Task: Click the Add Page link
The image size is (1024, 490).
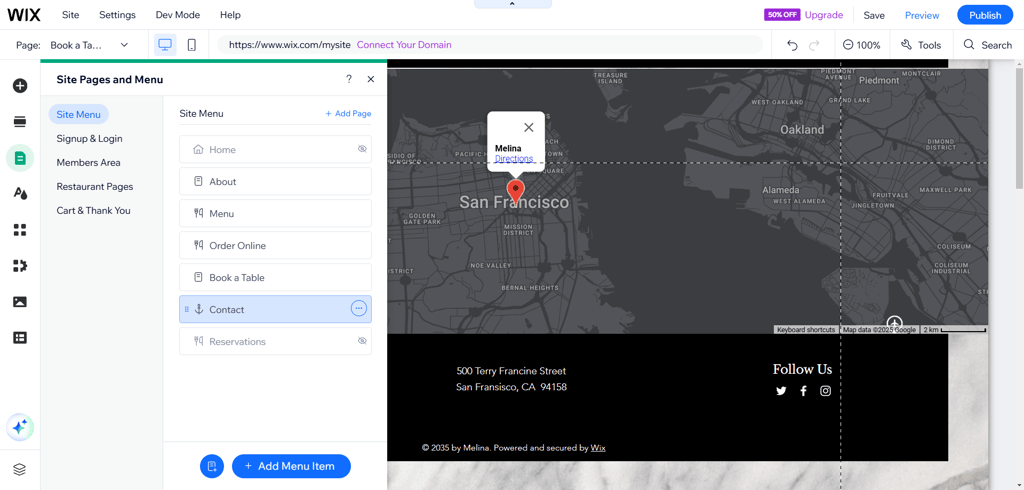Action: [x=348, y=114]
